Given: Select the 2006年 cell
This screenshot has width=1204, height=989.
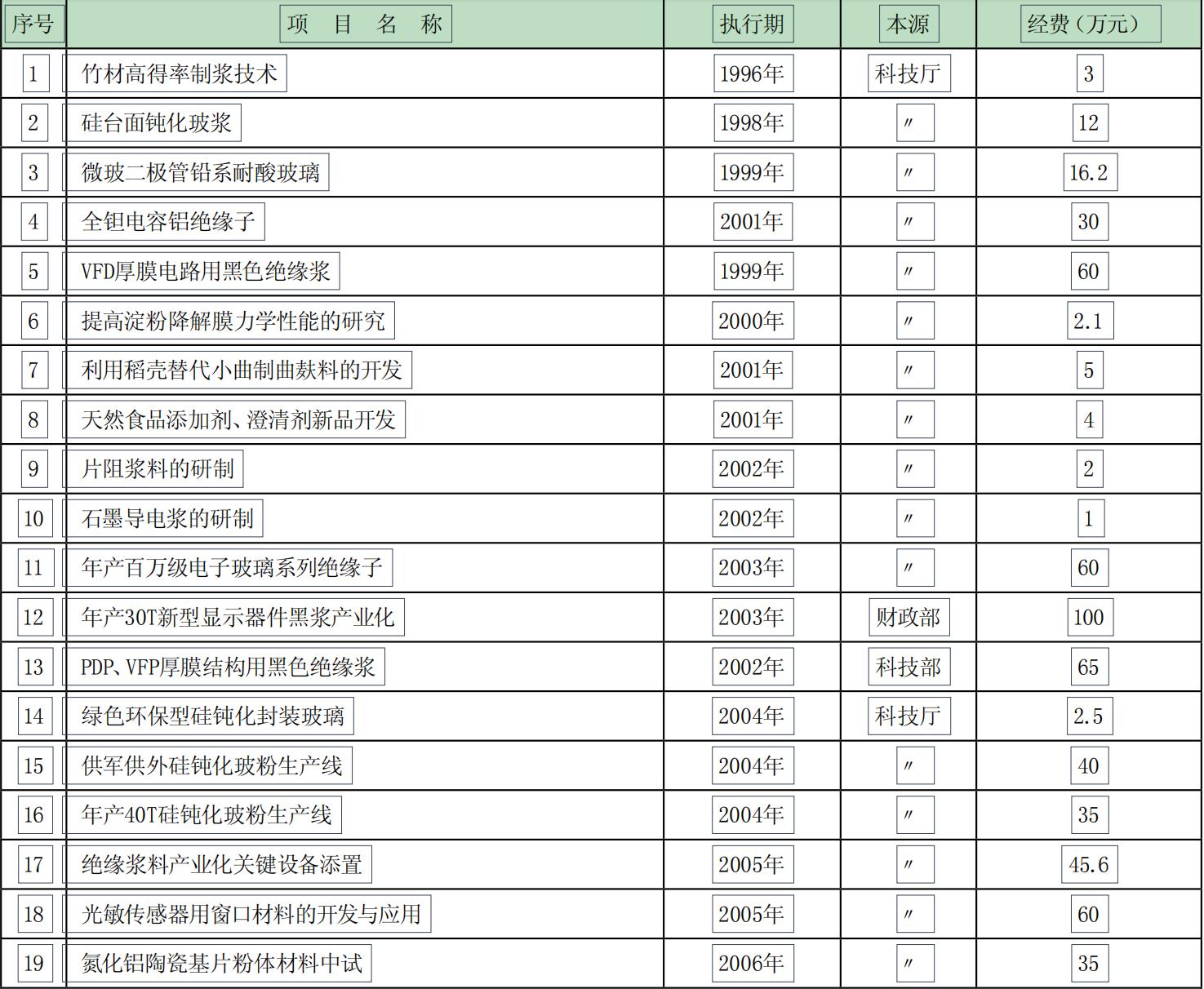Looking at the screenshot, I should coord(752,963).
